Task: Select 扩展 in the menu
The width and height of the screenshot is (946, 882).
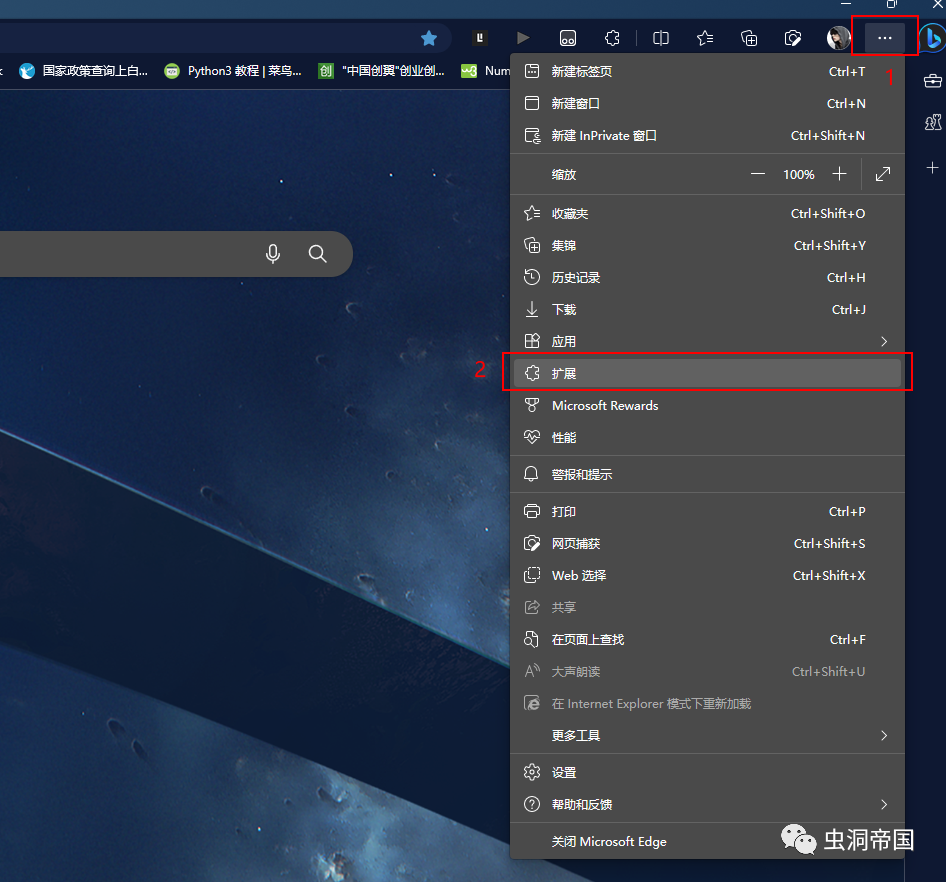Action: click(707, 373)
